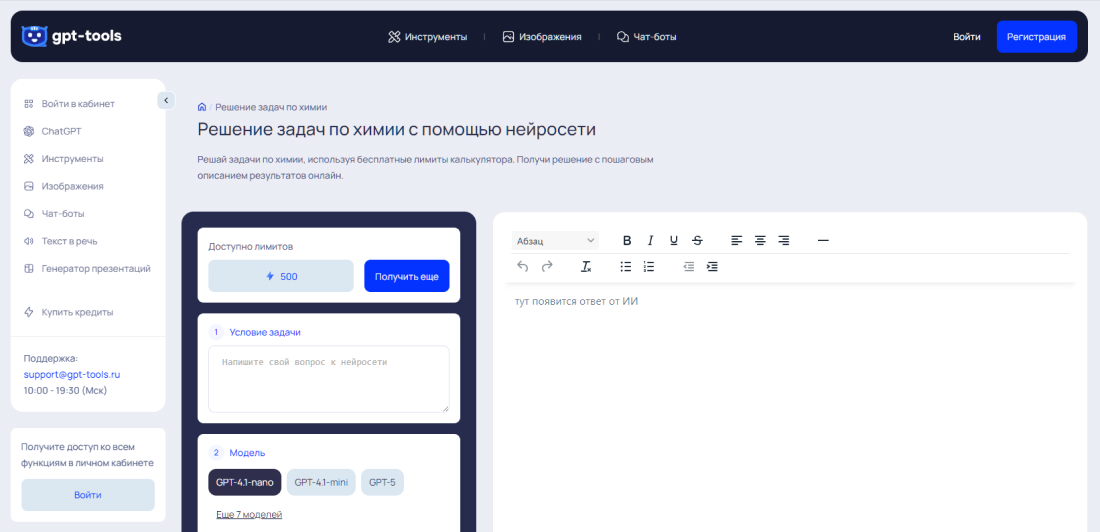Open the Чат-боты top navigation menu
The width and height of the screenshot is (1100, 532).
[x=646, y=36]
